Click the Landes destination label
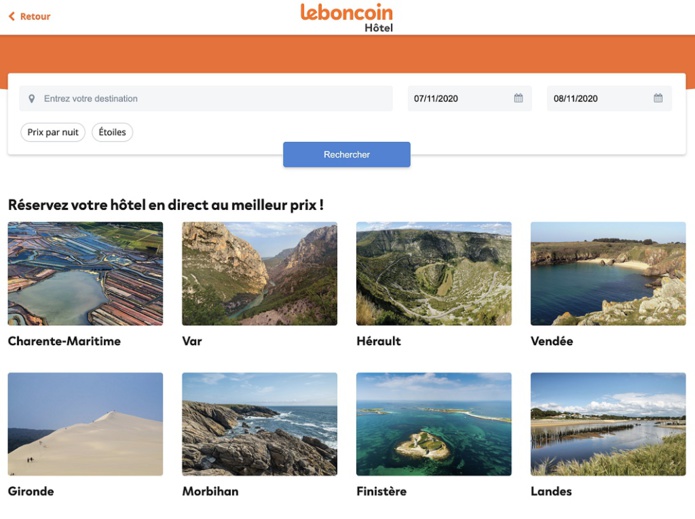 coord(552,492)
